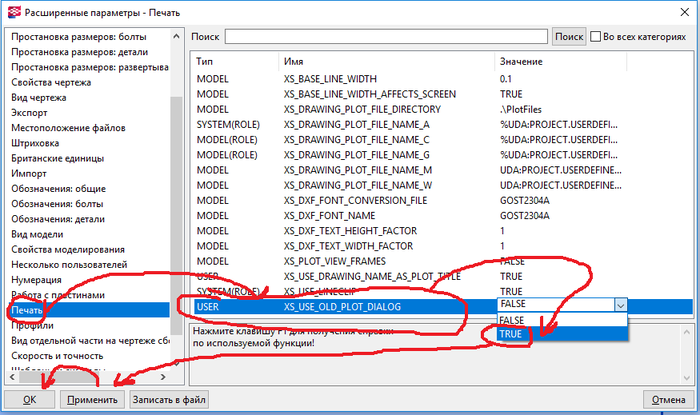
Task: Click the .\PlotFiles value cell
Action: pyautogui.click(x=521, y=109)
